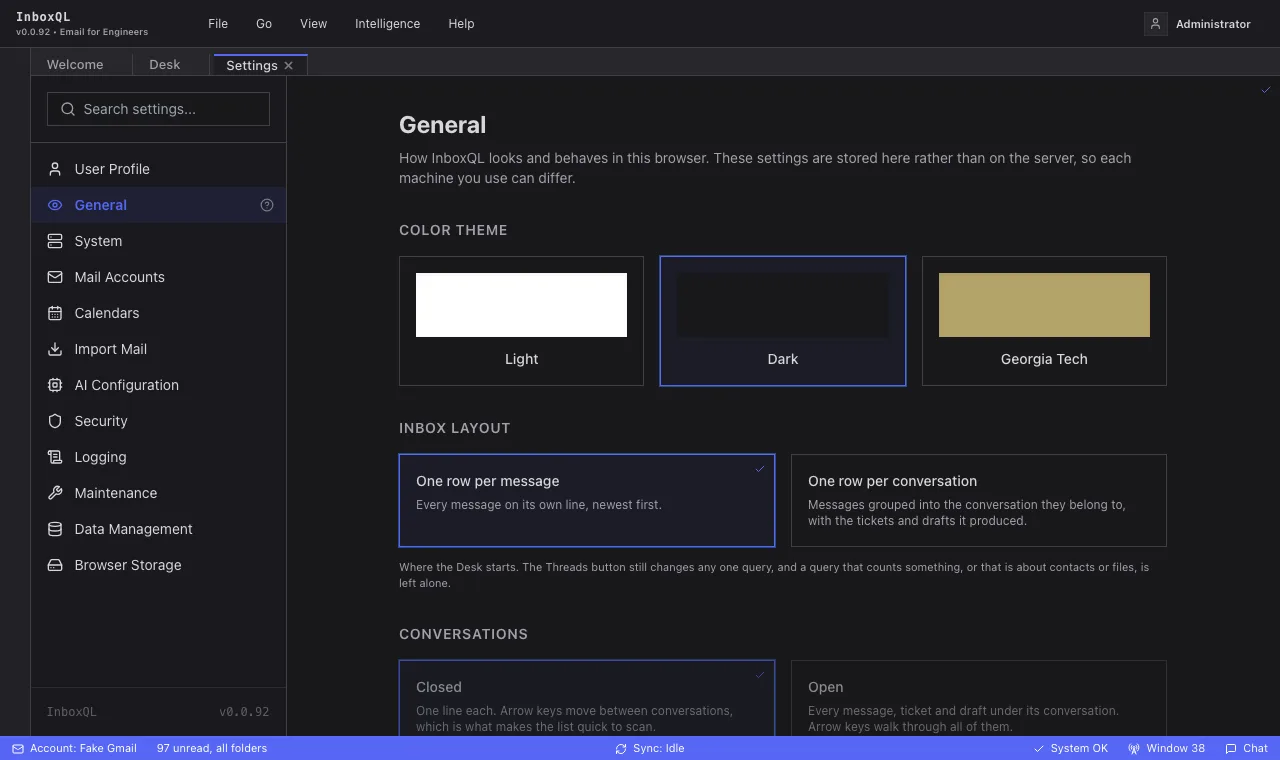Click the Administrator user avatar icon
Image resolution: width=1280 pixels, height=760 pixels.
1156,24
